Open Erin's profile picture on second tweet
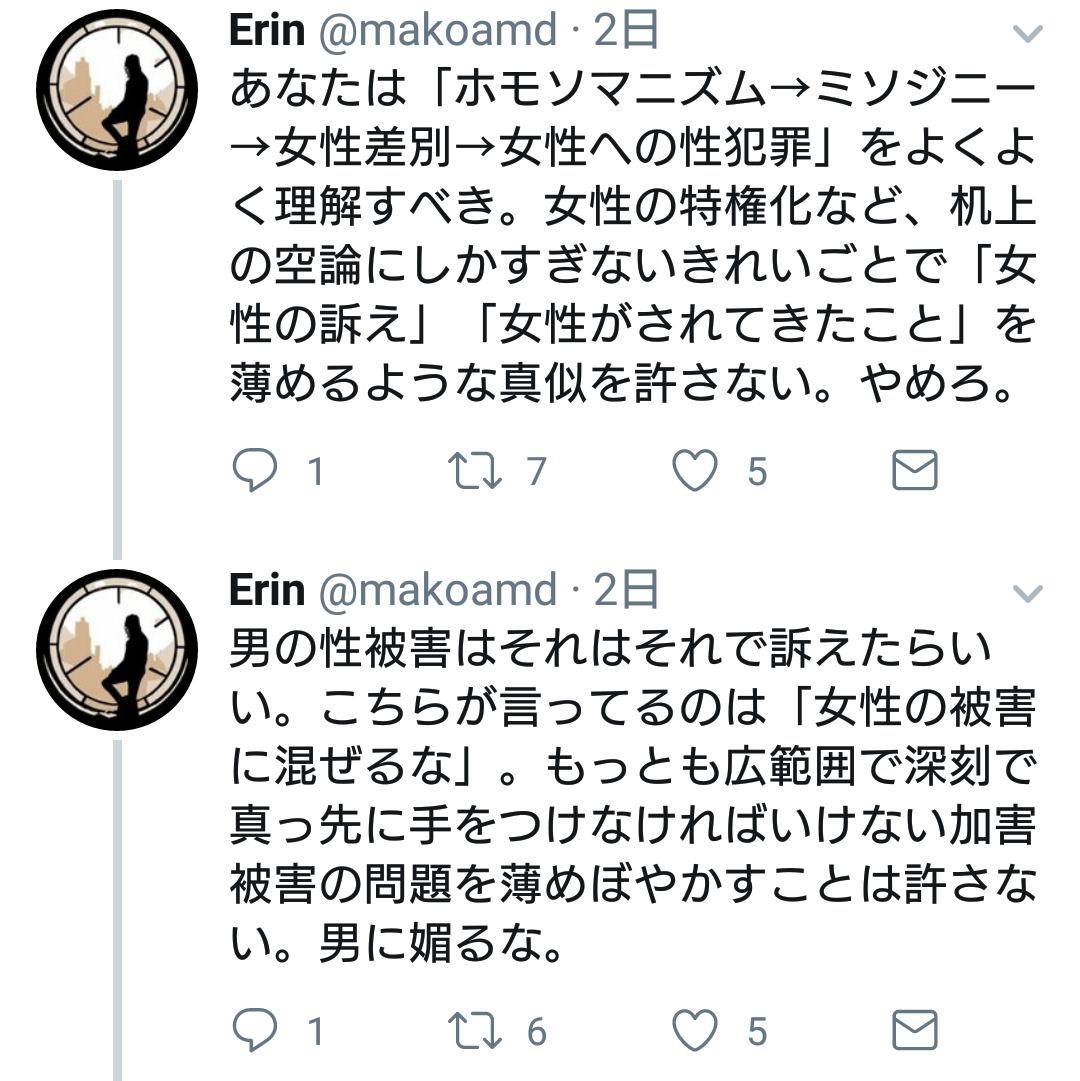 pyautogui.click(x=117, y=649)
